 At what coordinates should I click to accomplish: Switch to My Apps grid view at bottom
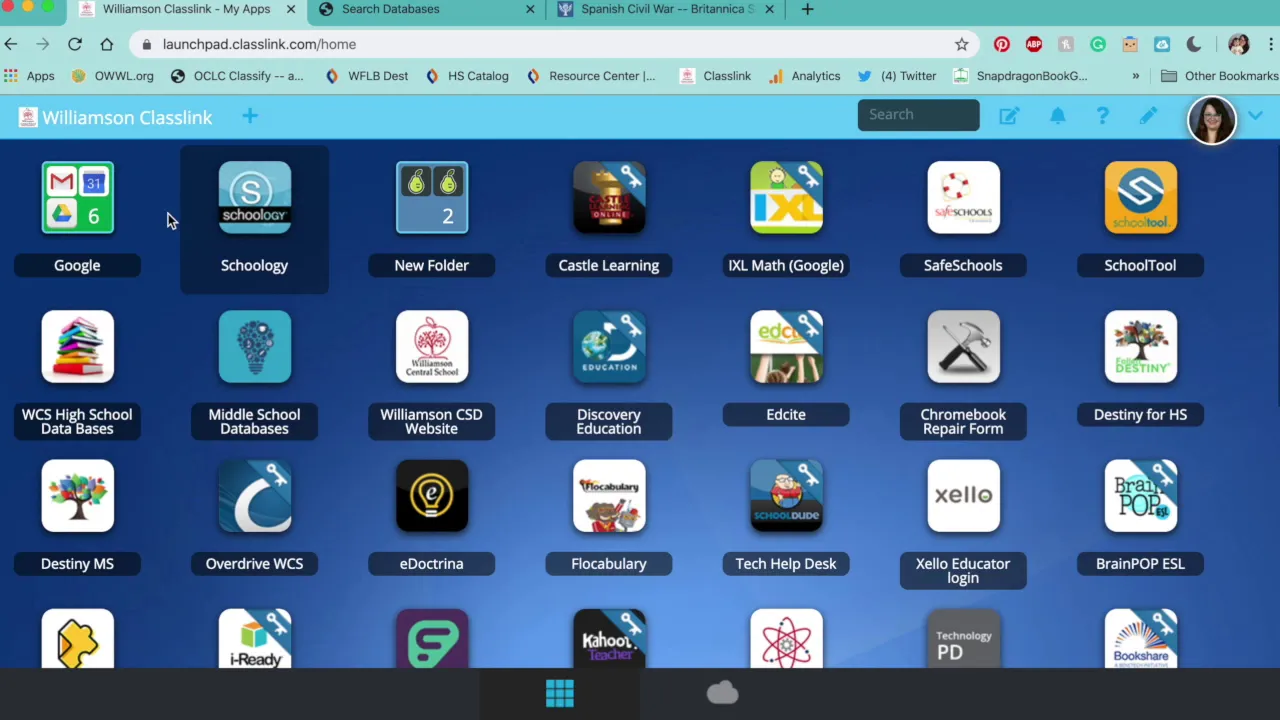coord(560,693)
